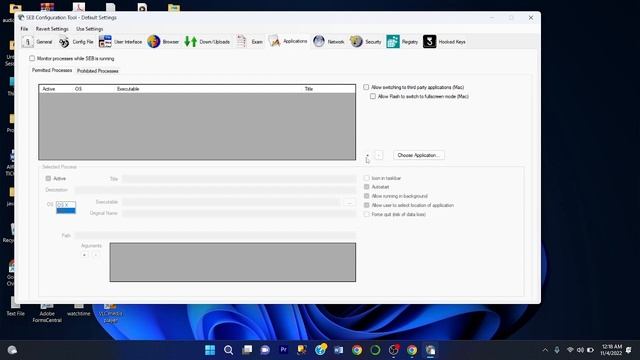640x360 pixels.
Task: Remove a permitted process with the minus button
Action: point(379,155)
